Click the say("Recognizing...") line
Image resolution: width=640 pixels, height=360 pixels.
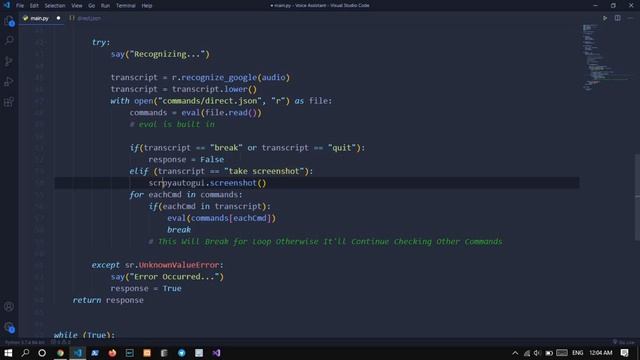coord(160,54)
